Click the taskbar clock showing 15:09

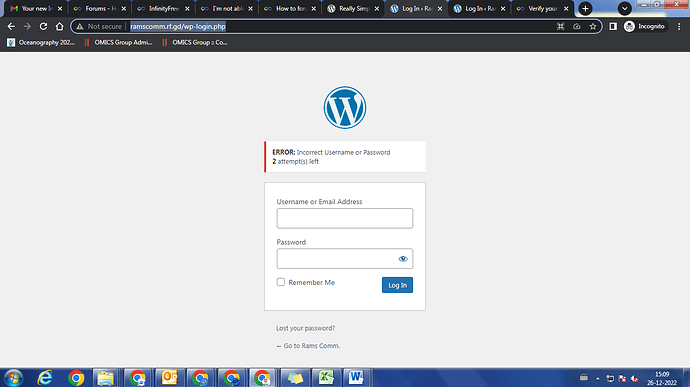point(662,378)
